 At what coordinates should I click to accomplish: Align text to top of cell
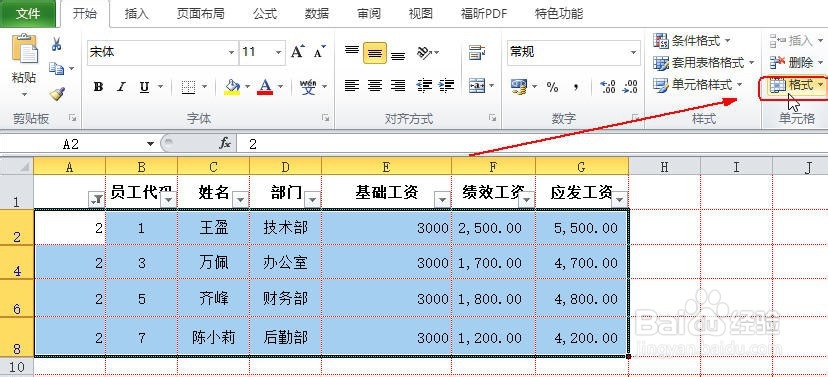[x=352, y=52]
